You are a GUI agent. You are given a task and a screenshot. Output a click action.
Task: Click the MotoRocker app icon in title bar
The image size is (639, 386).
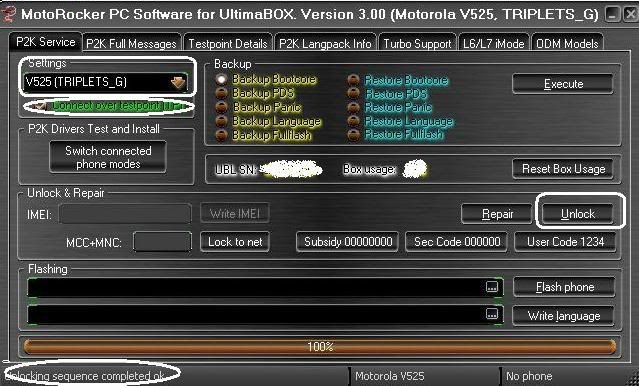[x=8, y=13]
